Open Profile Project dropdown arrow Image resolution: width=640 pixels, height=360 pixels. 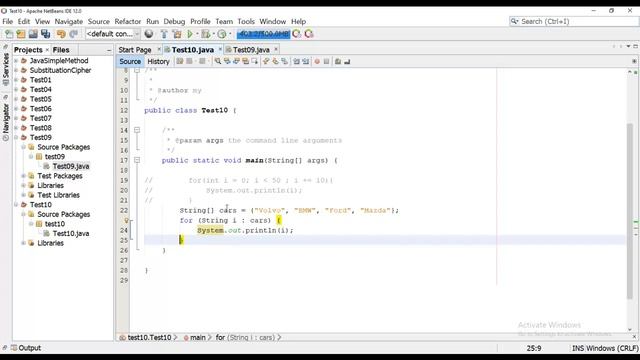tap(229, 34)
